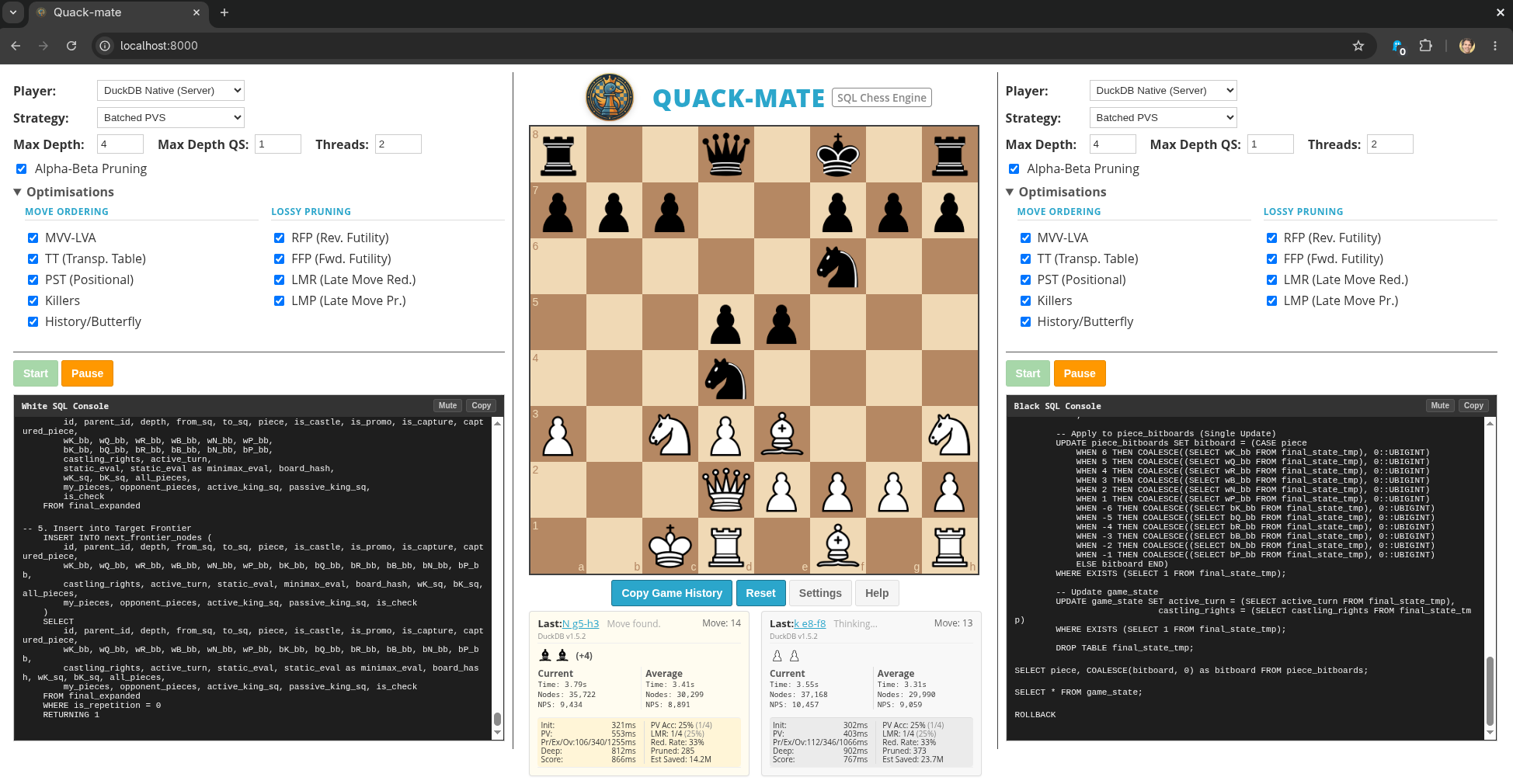This screenshot has height=784, width=1513.
Task: Focus the left Max Depth input
Action: click(120, 144)
